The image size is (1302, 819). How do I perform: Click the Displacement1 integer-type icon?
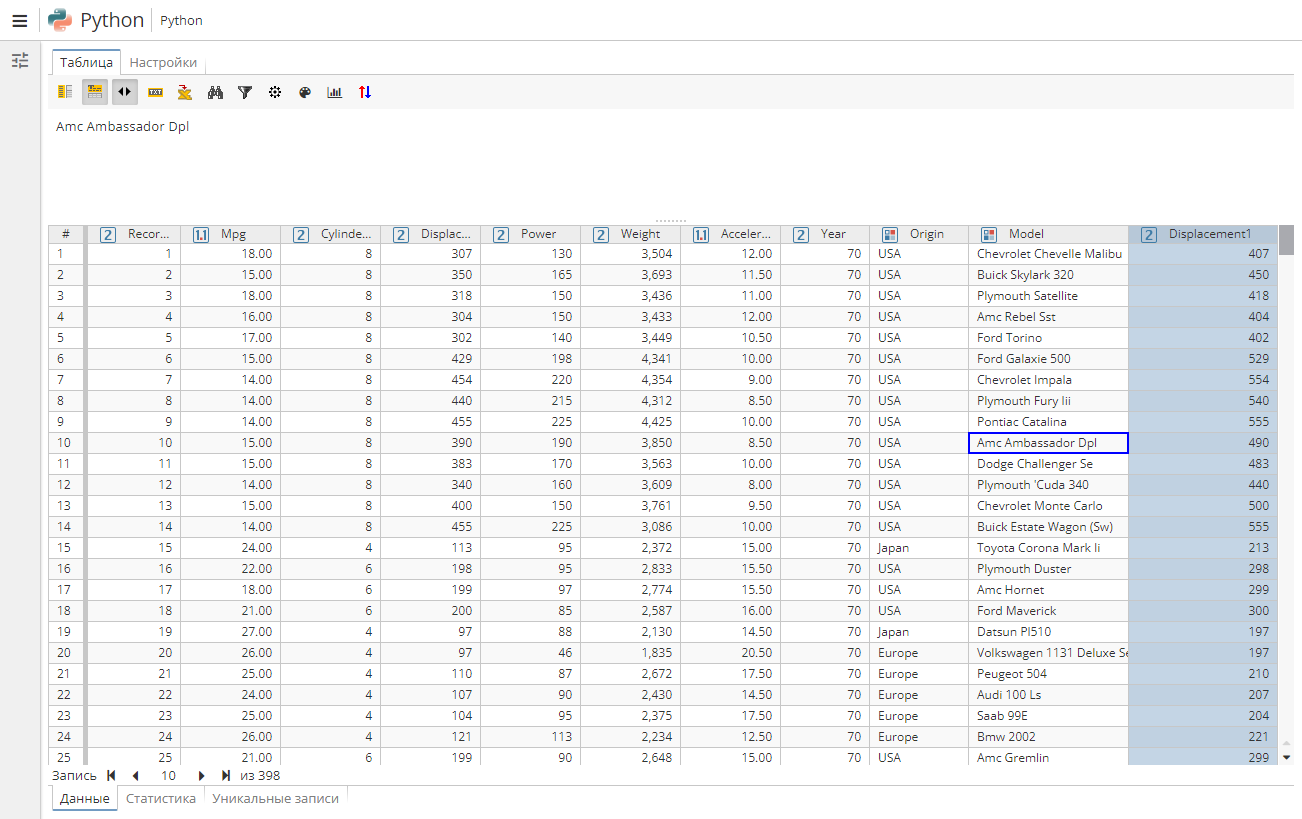[1149, 235]
